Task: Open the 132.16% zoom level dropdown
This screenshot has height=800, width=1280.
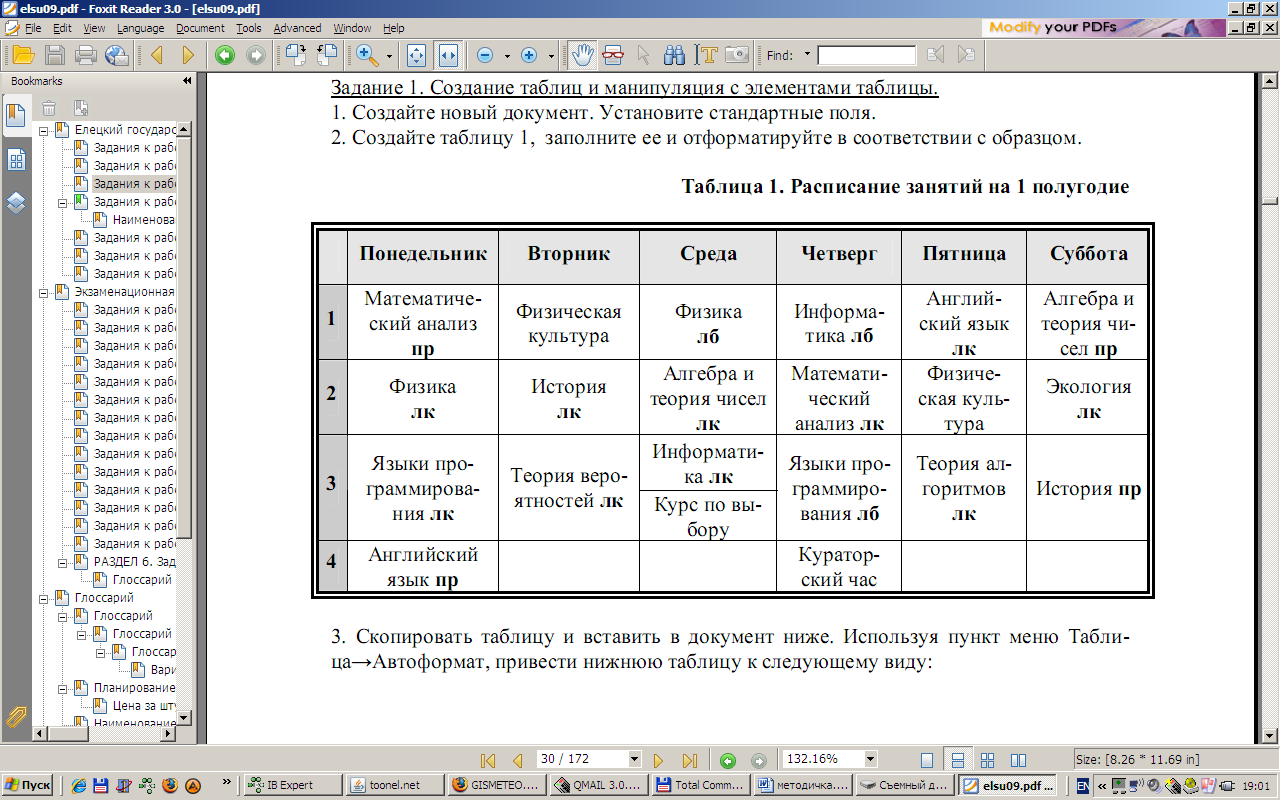Action: 870,759
